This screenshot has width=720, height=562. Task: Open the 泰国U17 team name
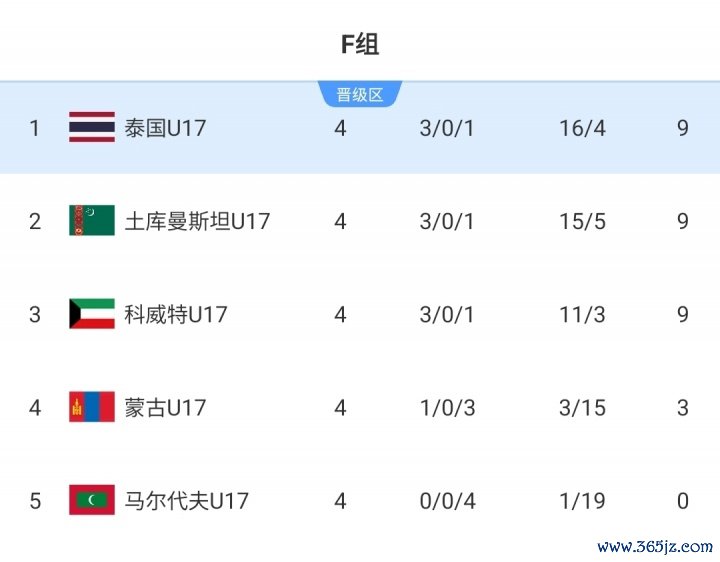pyautogui.click(x=165, y=128)
